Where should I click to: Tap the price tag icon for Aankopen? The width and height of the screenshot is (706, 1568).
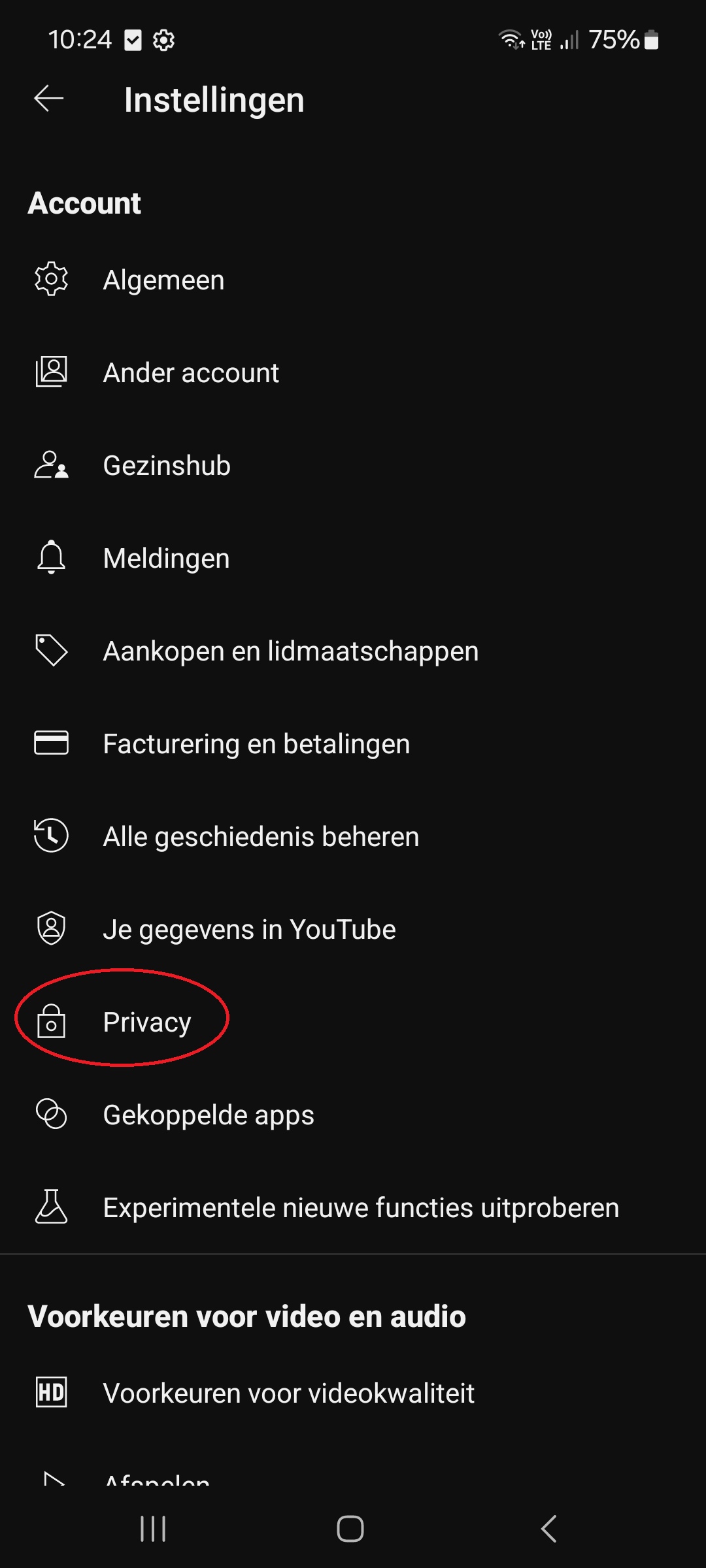pyautogui.click(x=51, y=651)
